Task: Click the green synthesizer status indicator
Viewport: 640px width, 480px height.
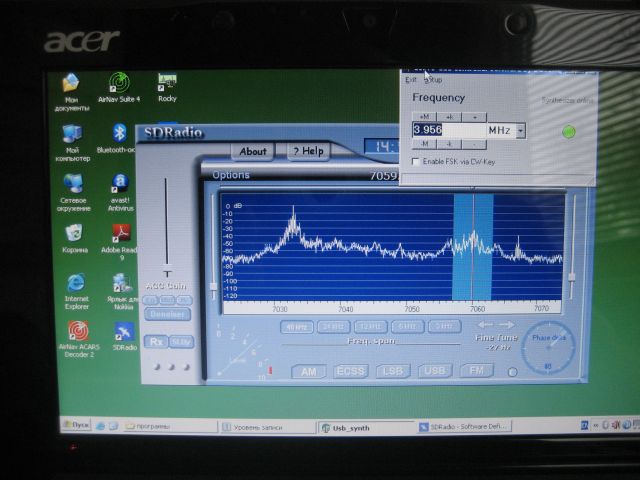Action: click(x=569, y=132)
